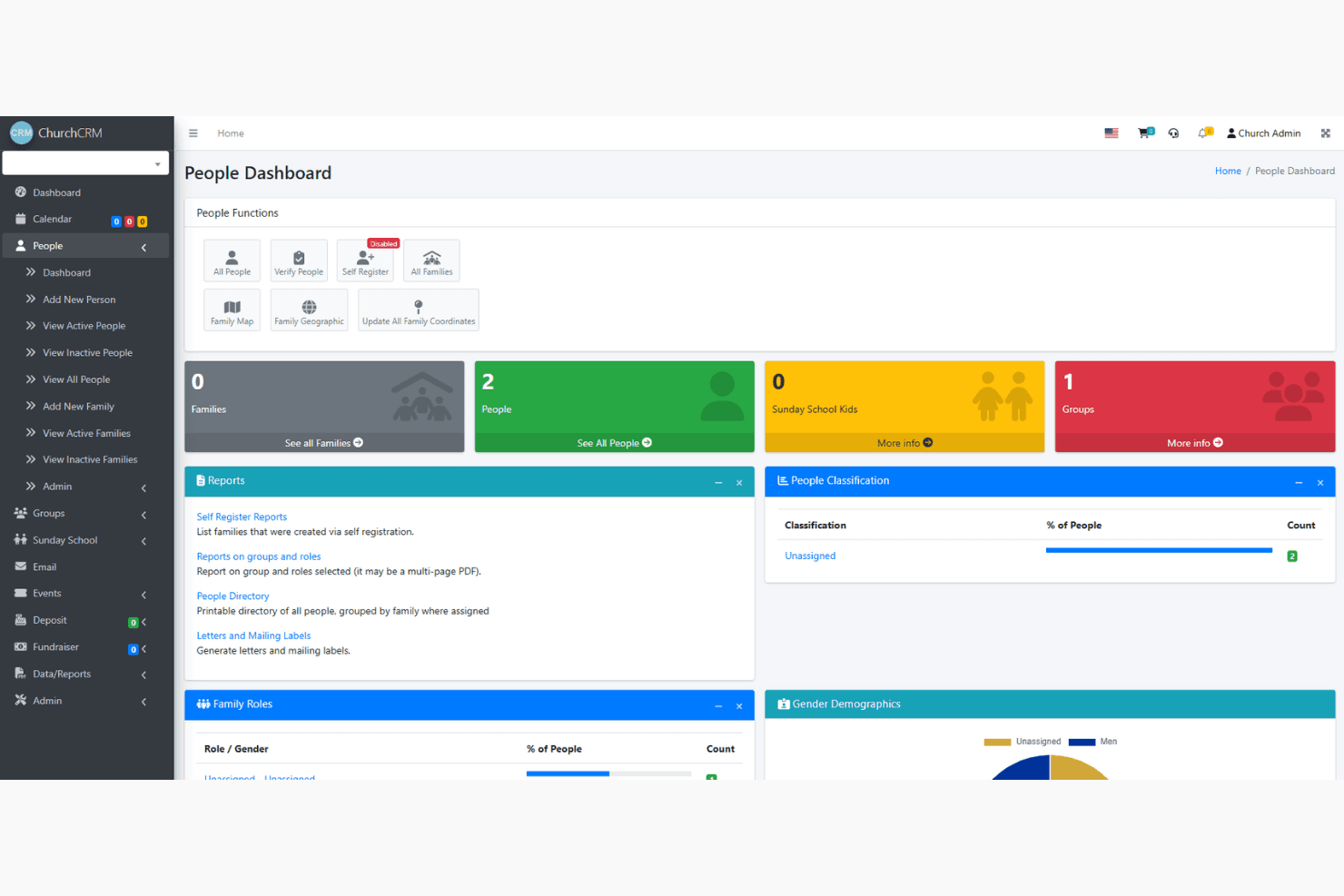This screenshot has width=1344, height=896.
Task: Expand the Data/Reports sidebar menu
Action: pos(85,674)
